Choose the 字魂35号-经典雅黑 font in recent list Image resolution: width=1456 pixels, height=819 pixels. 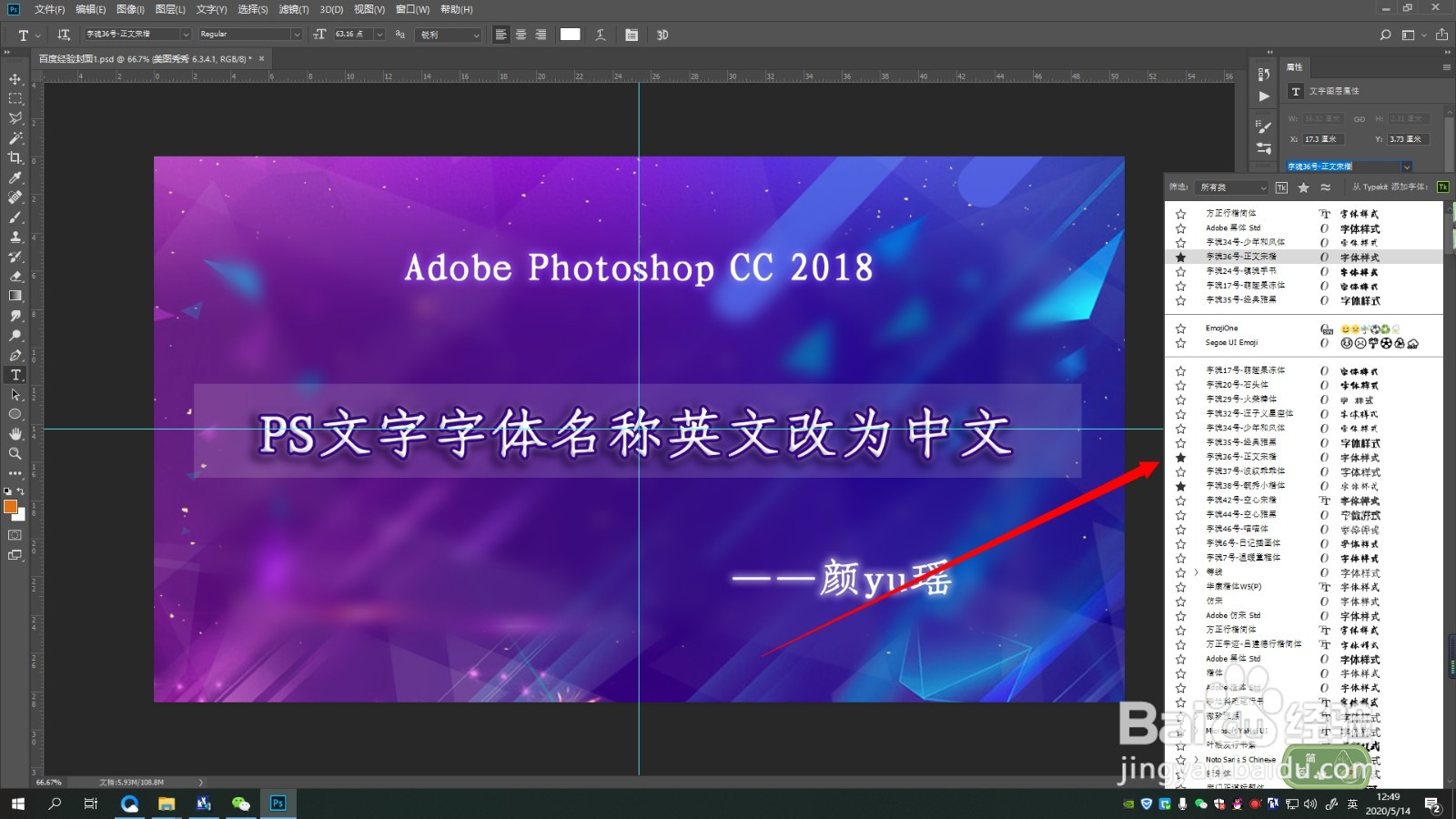pos(1241,299)
